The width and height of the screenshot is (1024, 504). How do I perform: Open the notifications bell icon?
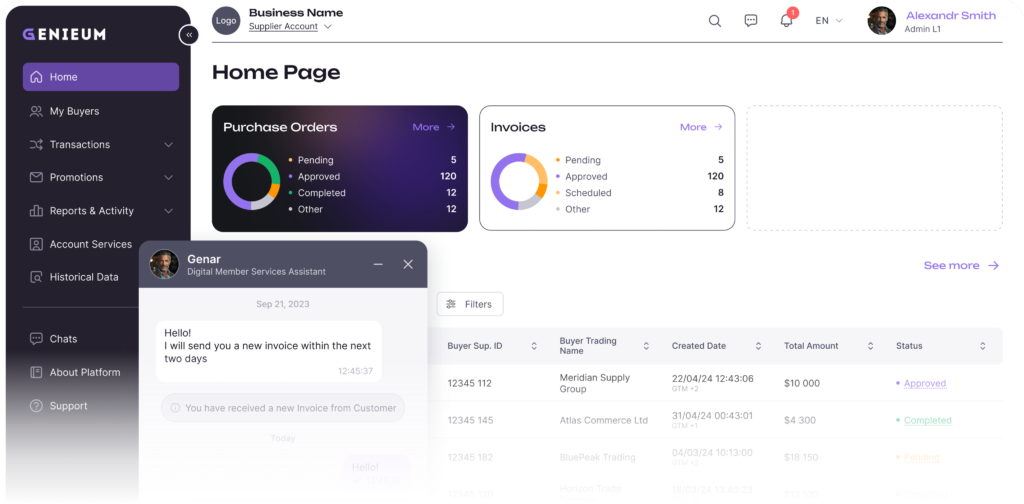[786, 21]
